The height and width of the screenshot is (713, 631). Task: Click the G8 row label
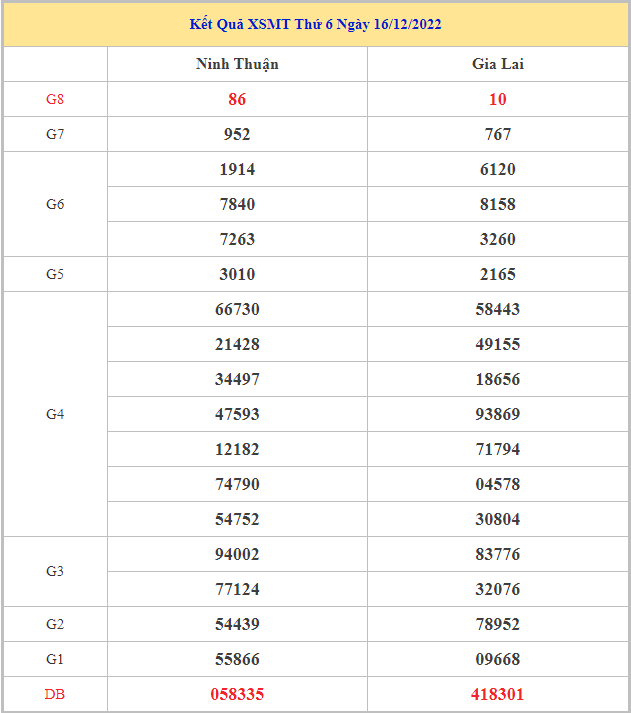tap(55, 99)
